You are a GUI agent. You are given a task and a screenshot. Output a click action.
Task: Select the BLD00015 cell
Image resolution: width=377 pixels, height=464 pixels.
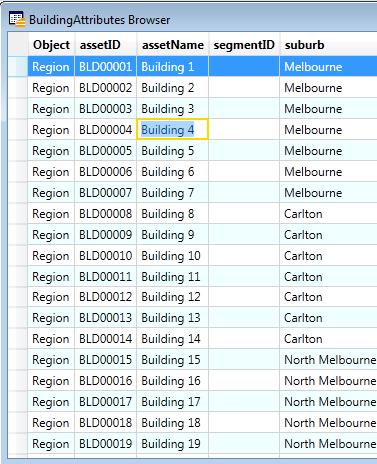[106, 360]
